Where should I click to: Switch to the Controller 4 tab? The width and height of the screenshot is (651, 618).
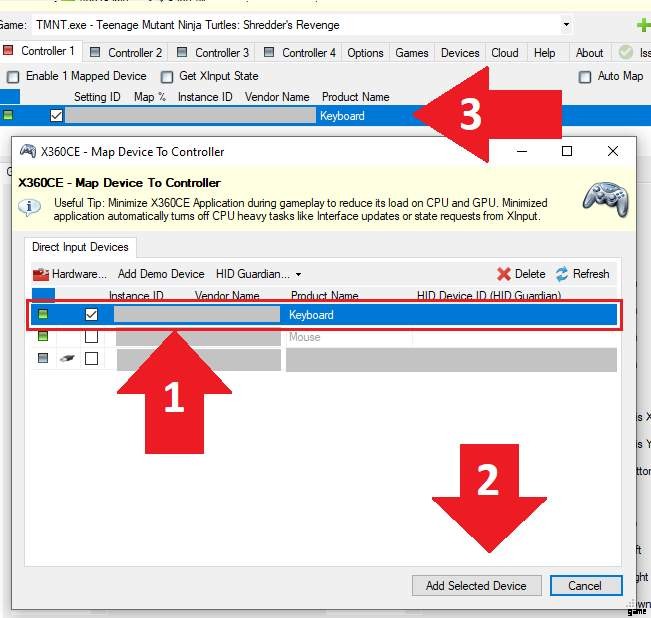coord(300,53)
